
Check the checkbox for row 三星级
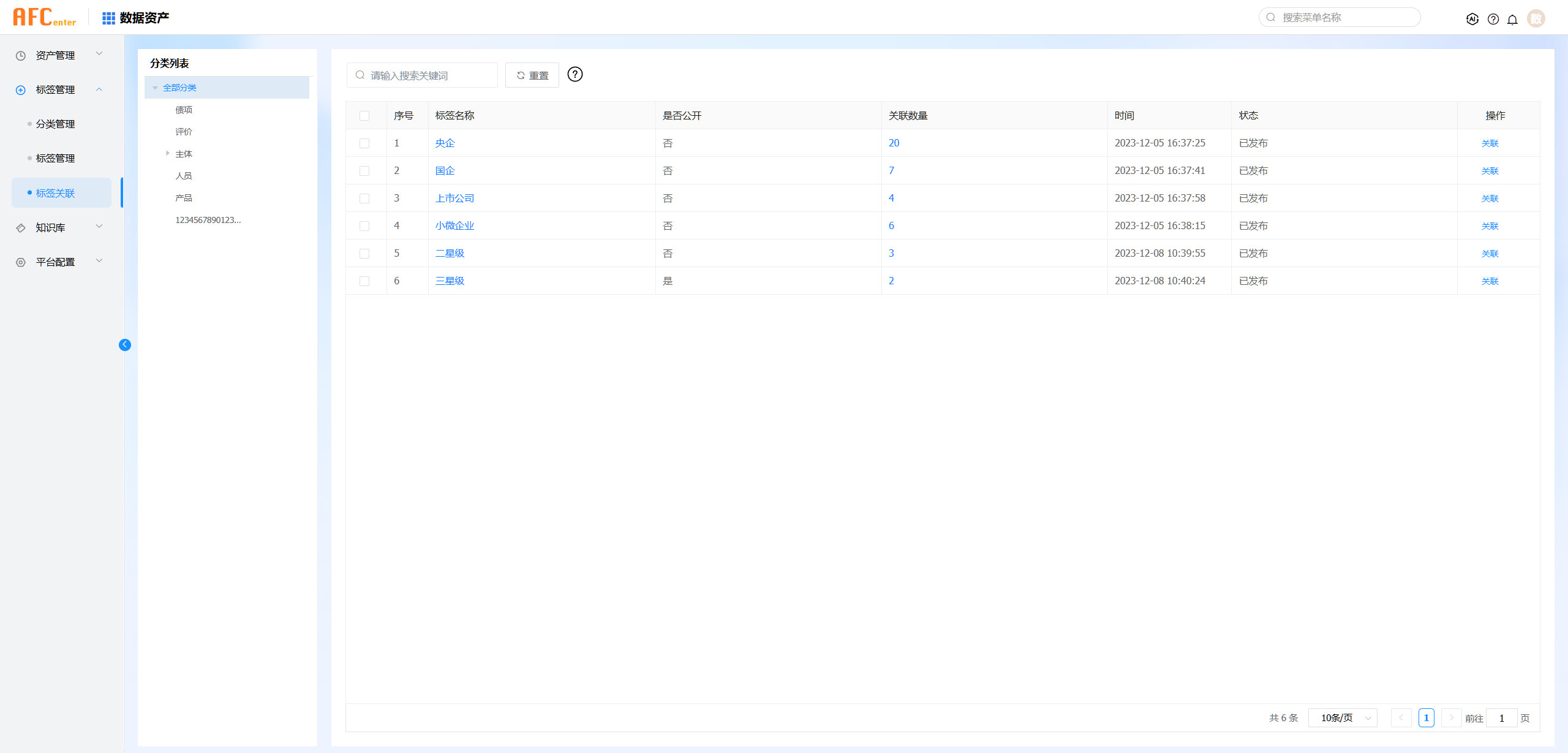click(x=364, y=281)
